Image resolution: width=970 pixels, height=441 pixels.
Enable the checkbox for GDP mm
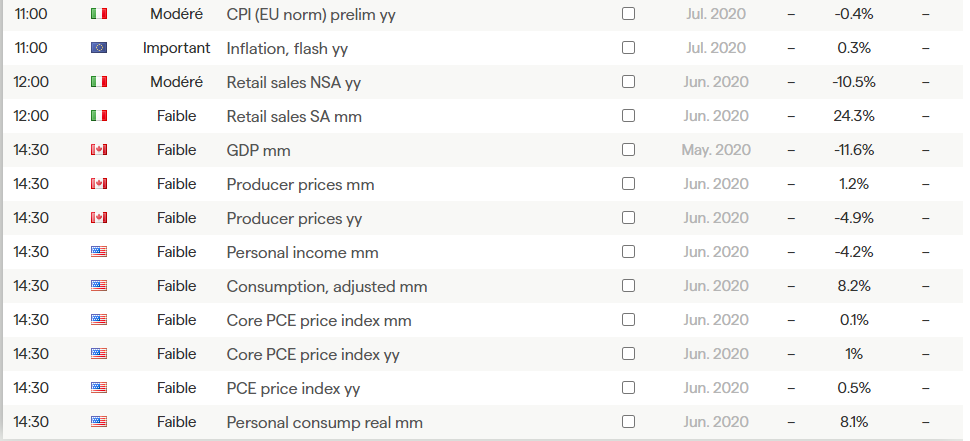[x=628, y=150]
